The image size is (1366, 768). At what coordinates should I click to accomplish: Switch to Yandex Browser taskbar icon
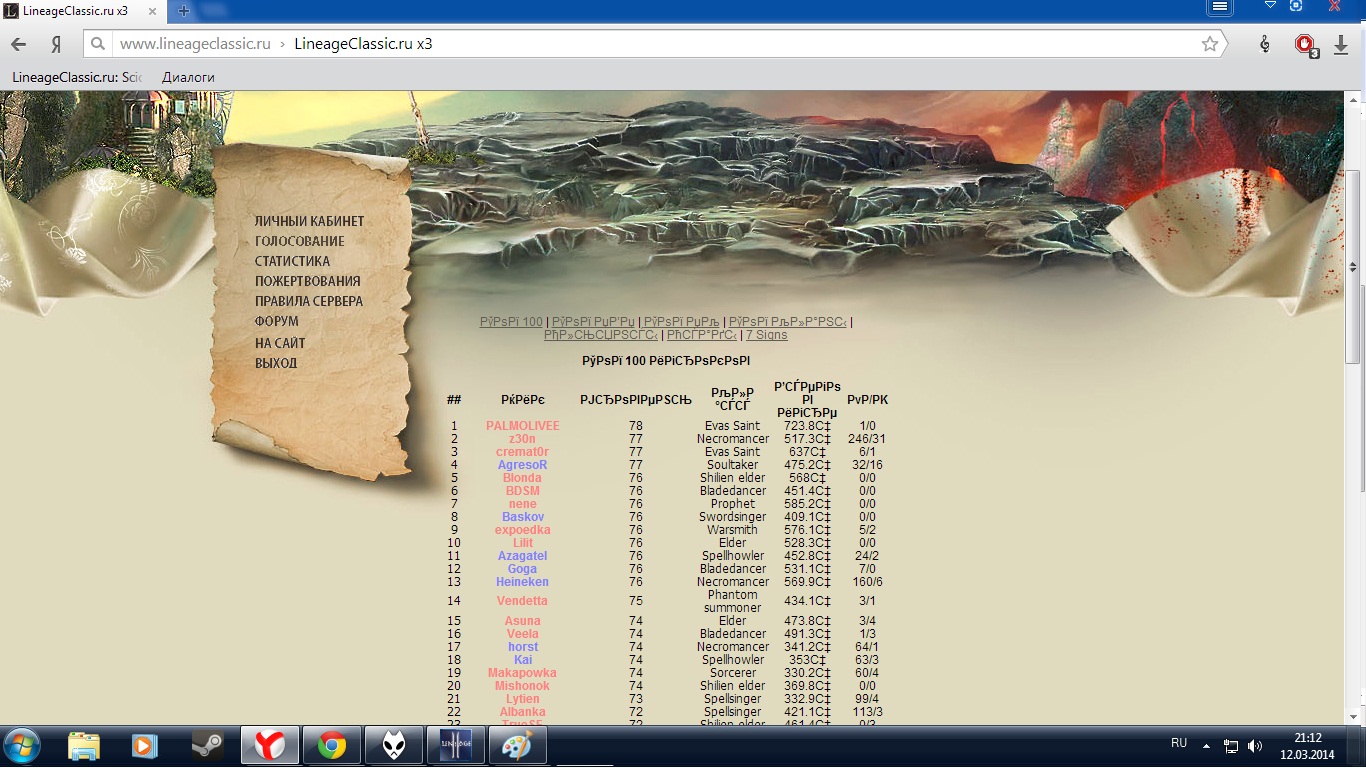(269, 746)
